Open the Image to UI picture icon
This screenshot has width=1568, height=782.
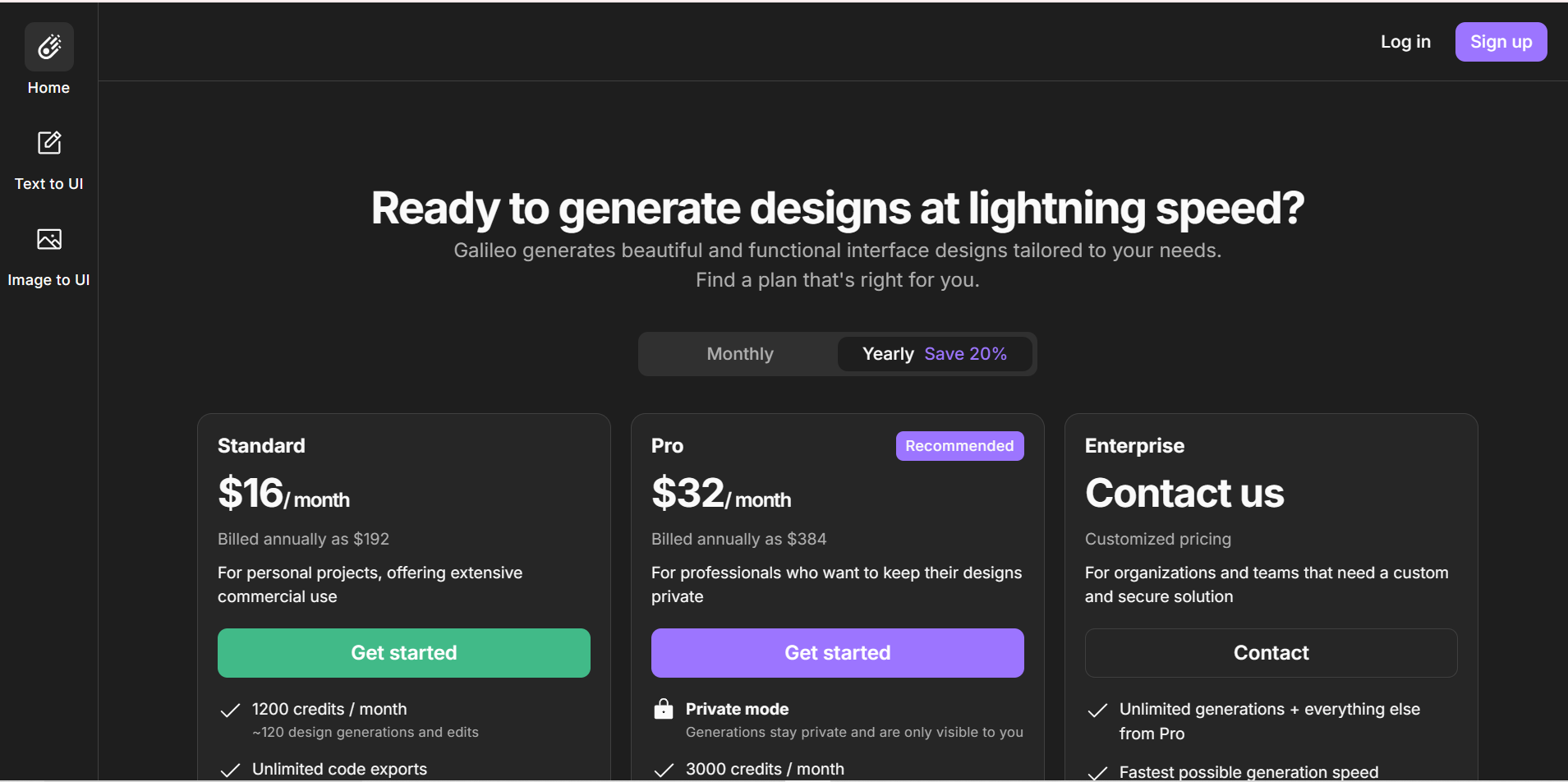tap(49, 239)
